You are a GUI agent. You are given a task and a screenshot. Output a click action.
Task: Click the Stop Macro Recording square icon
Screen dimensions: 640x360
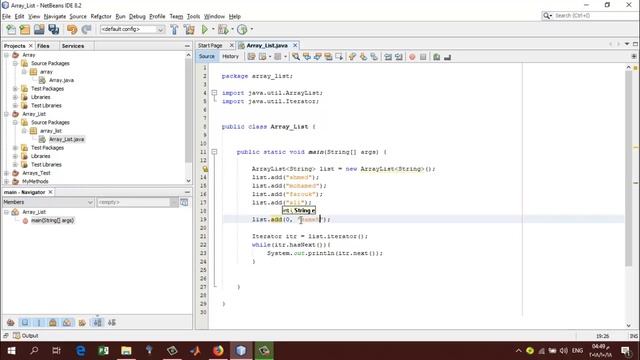coord(423,57)
